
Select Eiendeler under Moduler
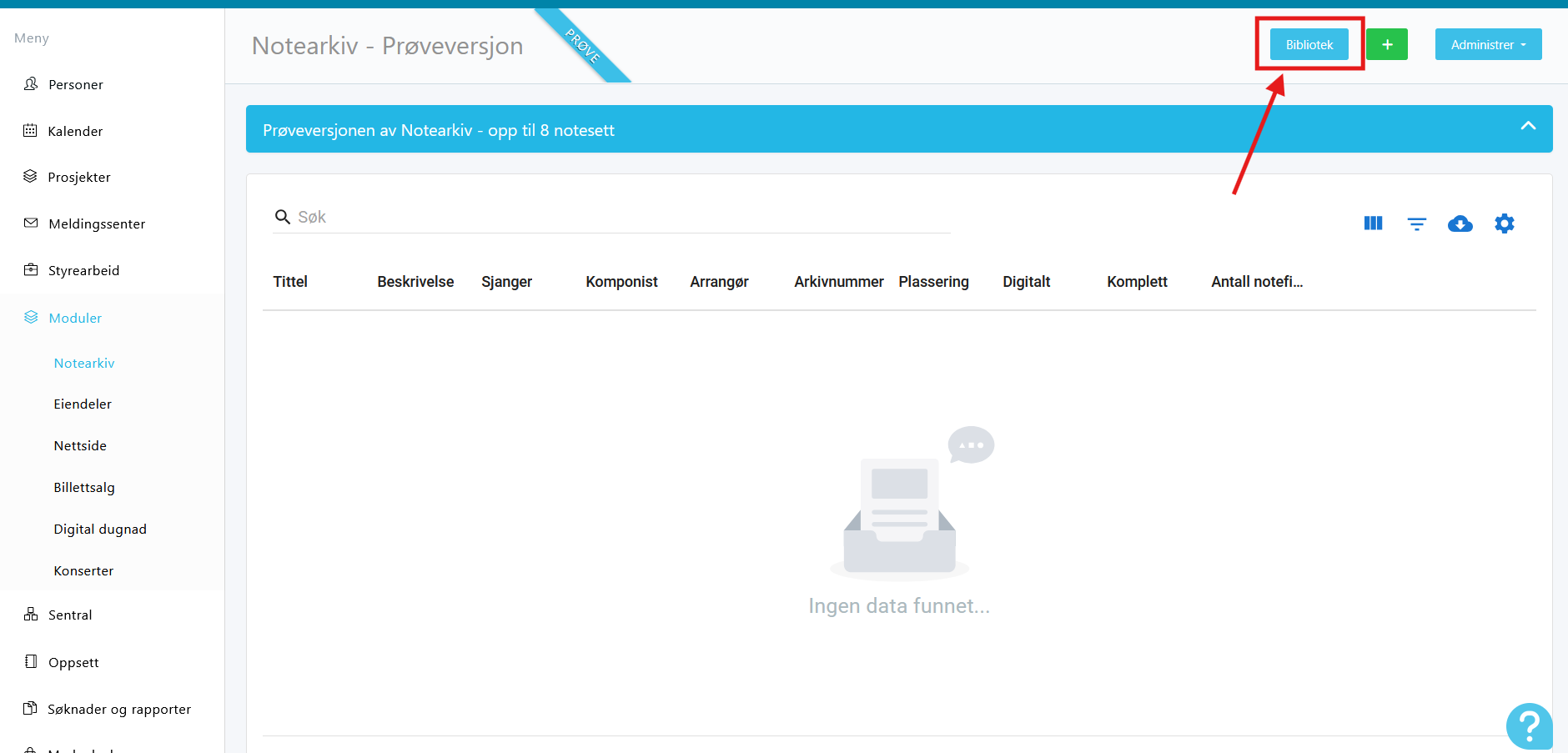click(x=83, y=404)
